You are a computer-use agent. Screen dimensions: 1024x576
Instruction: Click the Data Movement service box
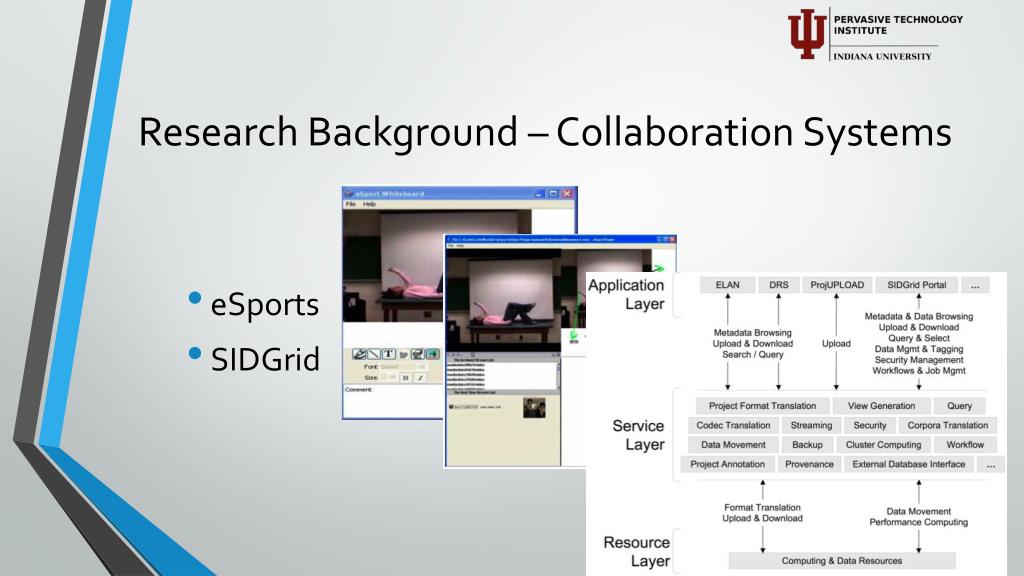point(733,445)
